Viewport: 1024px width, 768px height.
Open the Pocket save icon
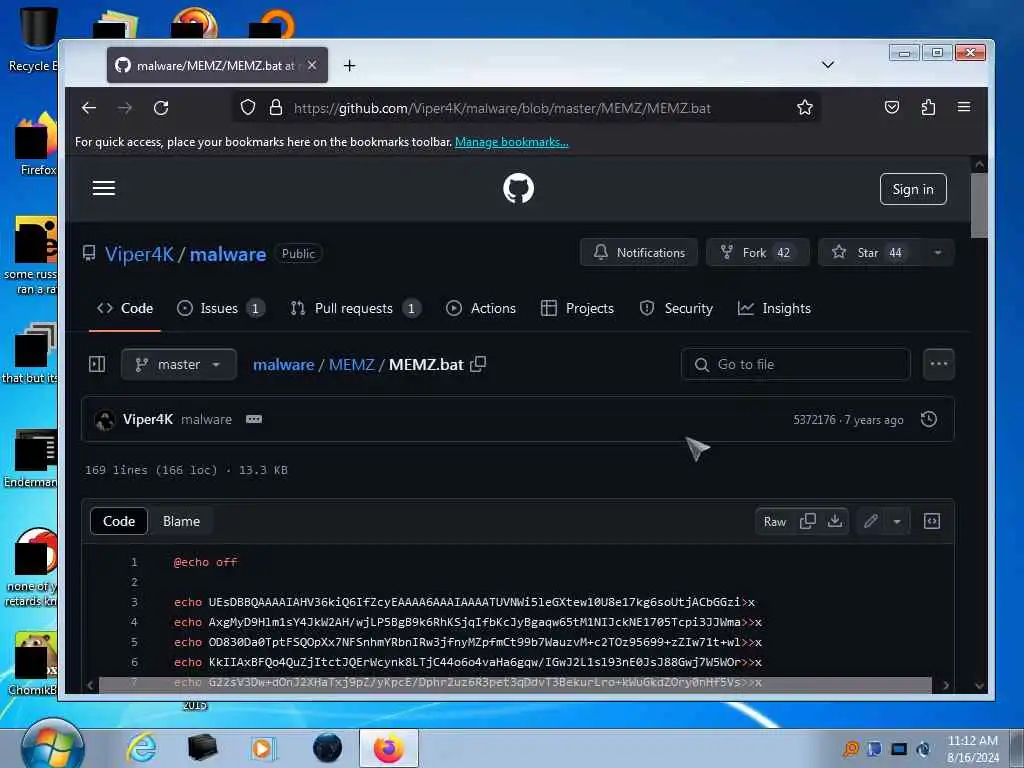pos(891,107)
